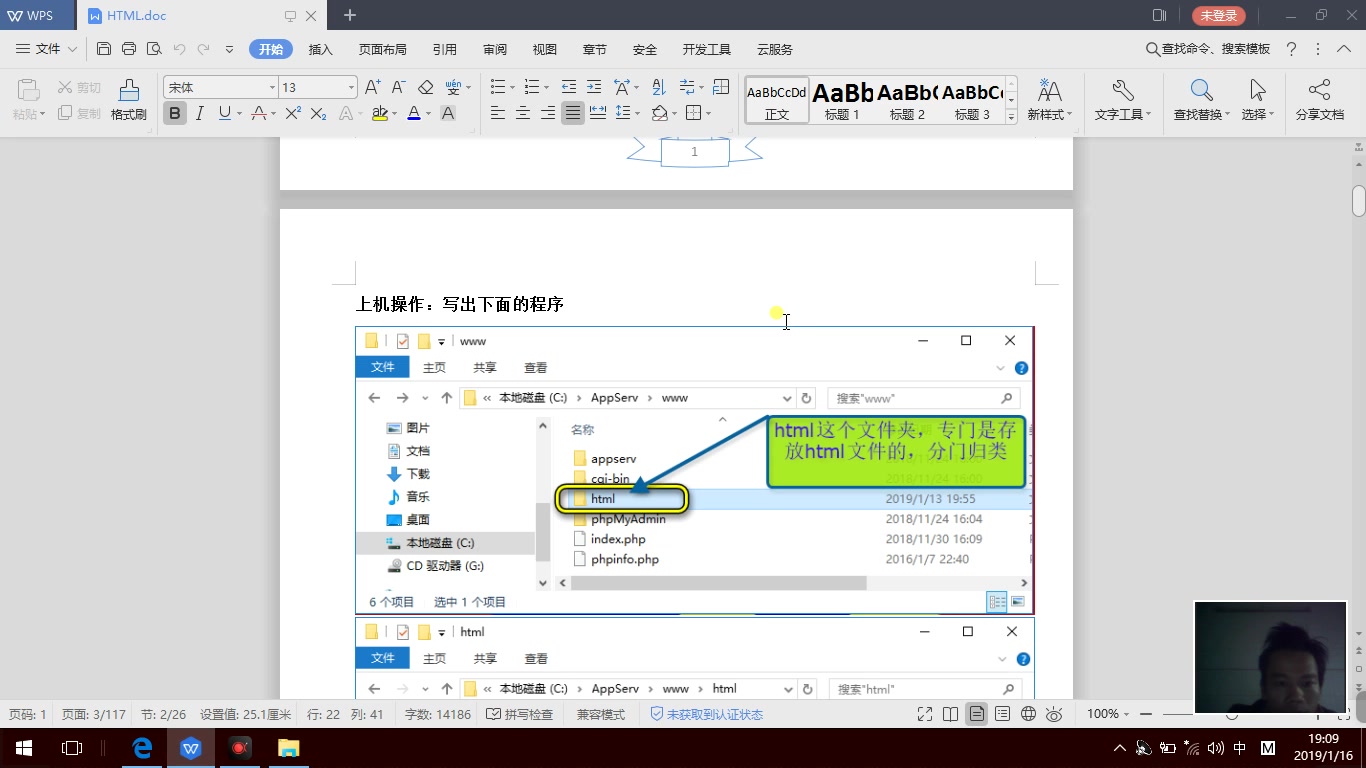Apply yellow highlight color
Screen dimensions: 1366x768
[379, 113]
